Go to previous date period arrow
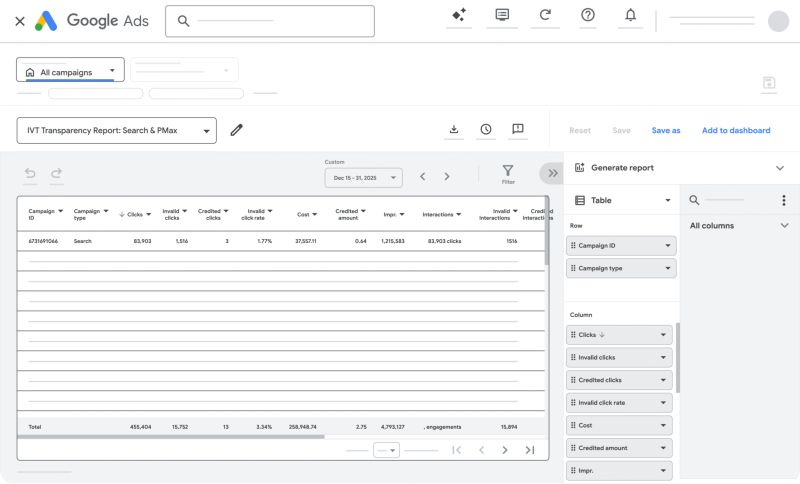The width and height of the screenshot is (800, 484). coord(422,176)
